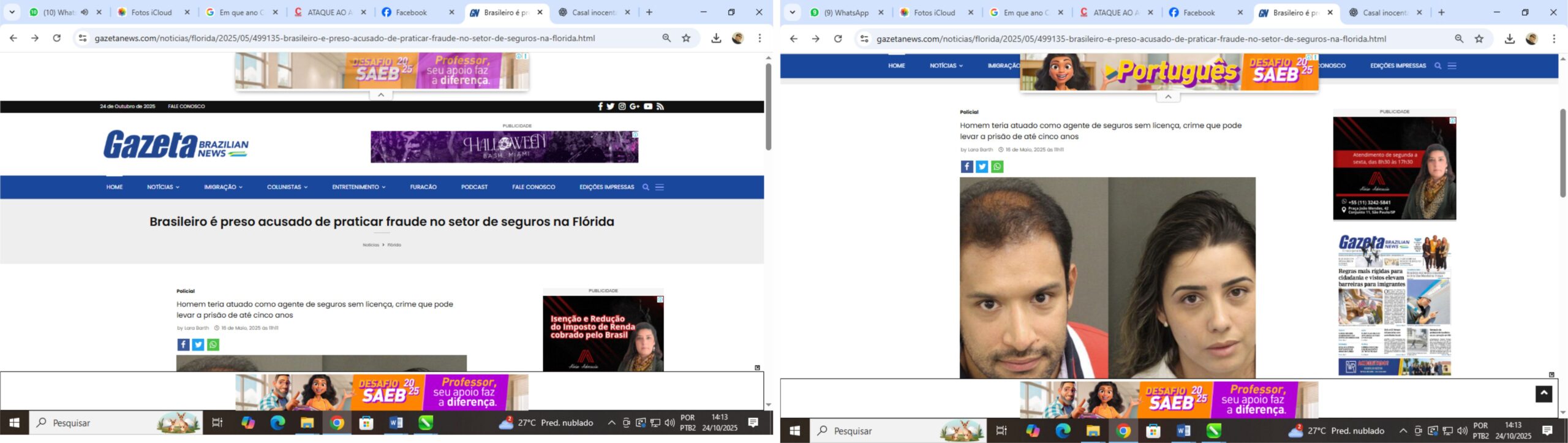Click the Halloween Bash Miami banner

[504, 147]
